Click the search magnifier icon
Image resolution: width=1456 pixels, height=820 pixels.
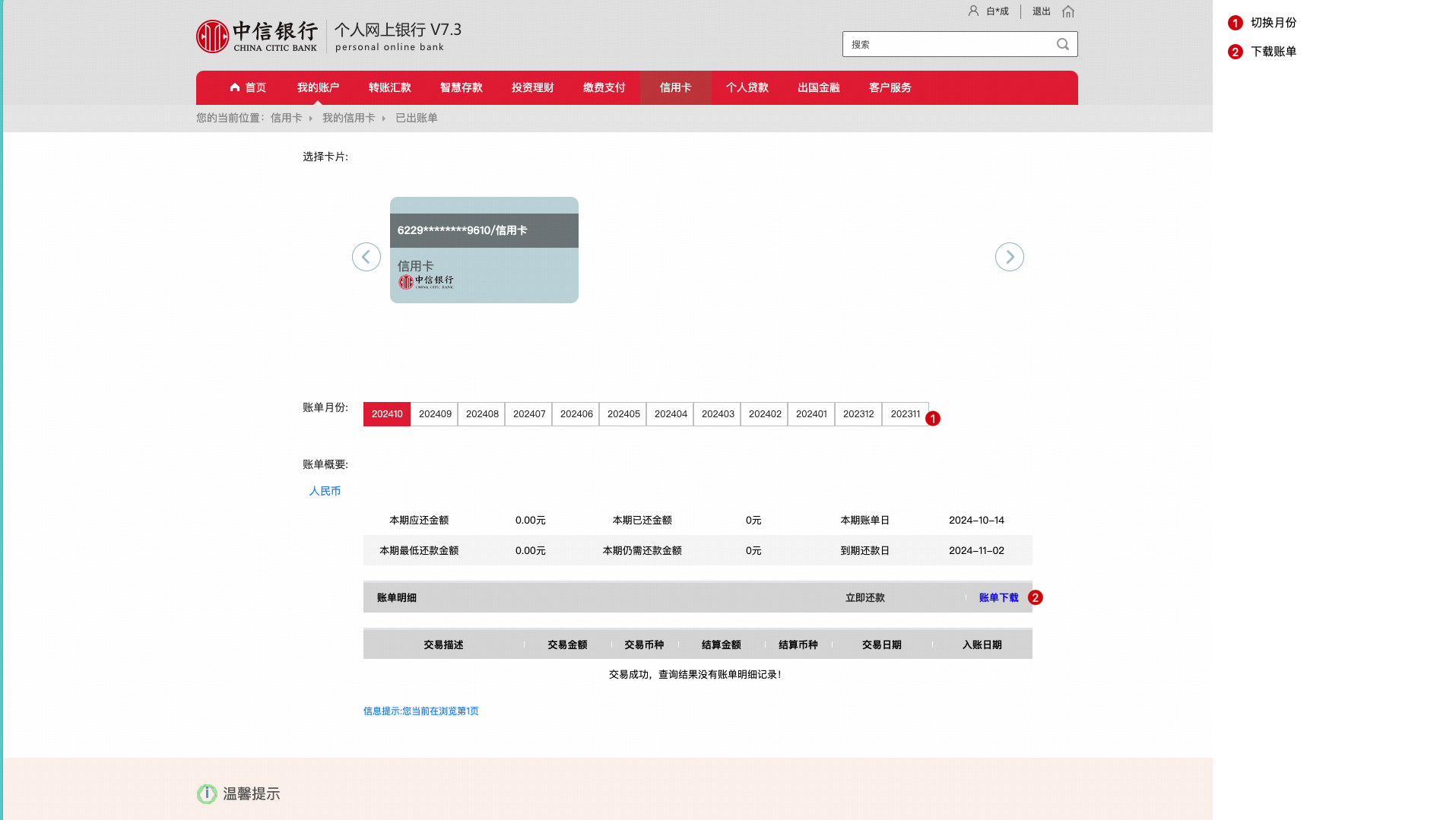(x=1062, y=44)
